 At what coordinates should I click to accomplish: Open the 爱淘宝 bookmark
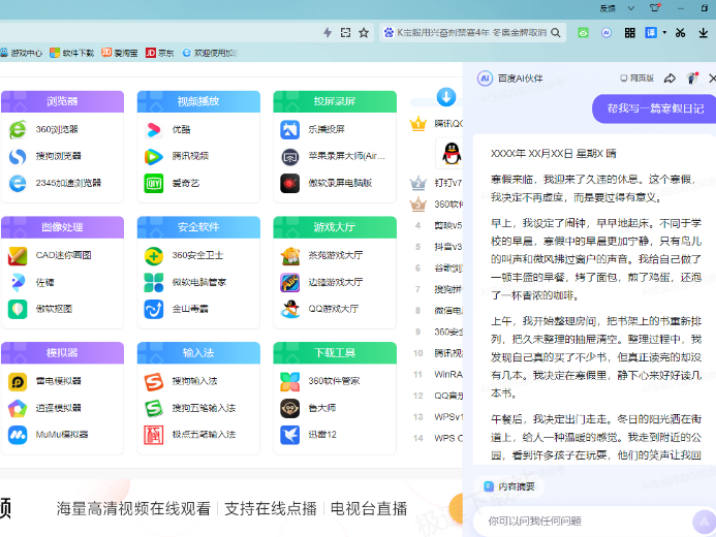tap(120, 53)
